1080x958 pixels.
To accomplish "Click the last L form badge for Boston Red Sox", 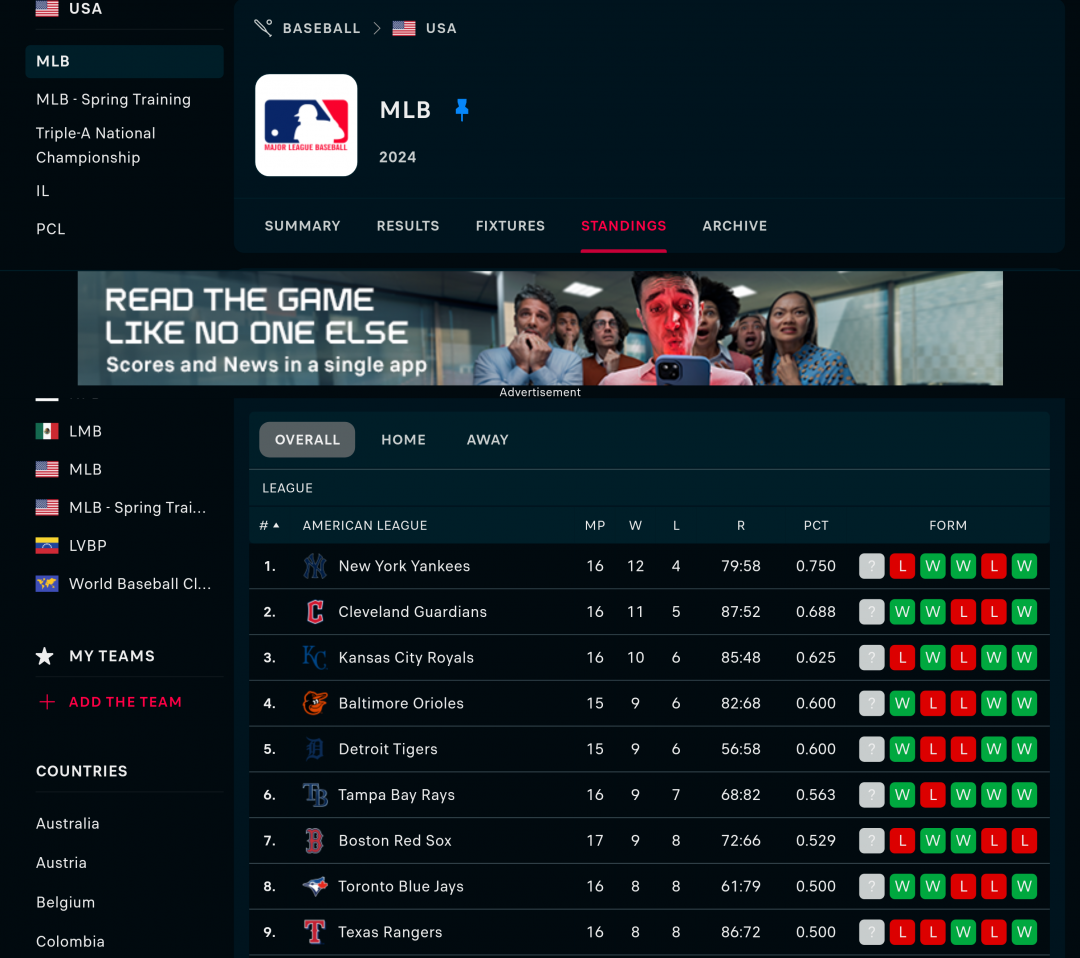I will pos(1024,841).
